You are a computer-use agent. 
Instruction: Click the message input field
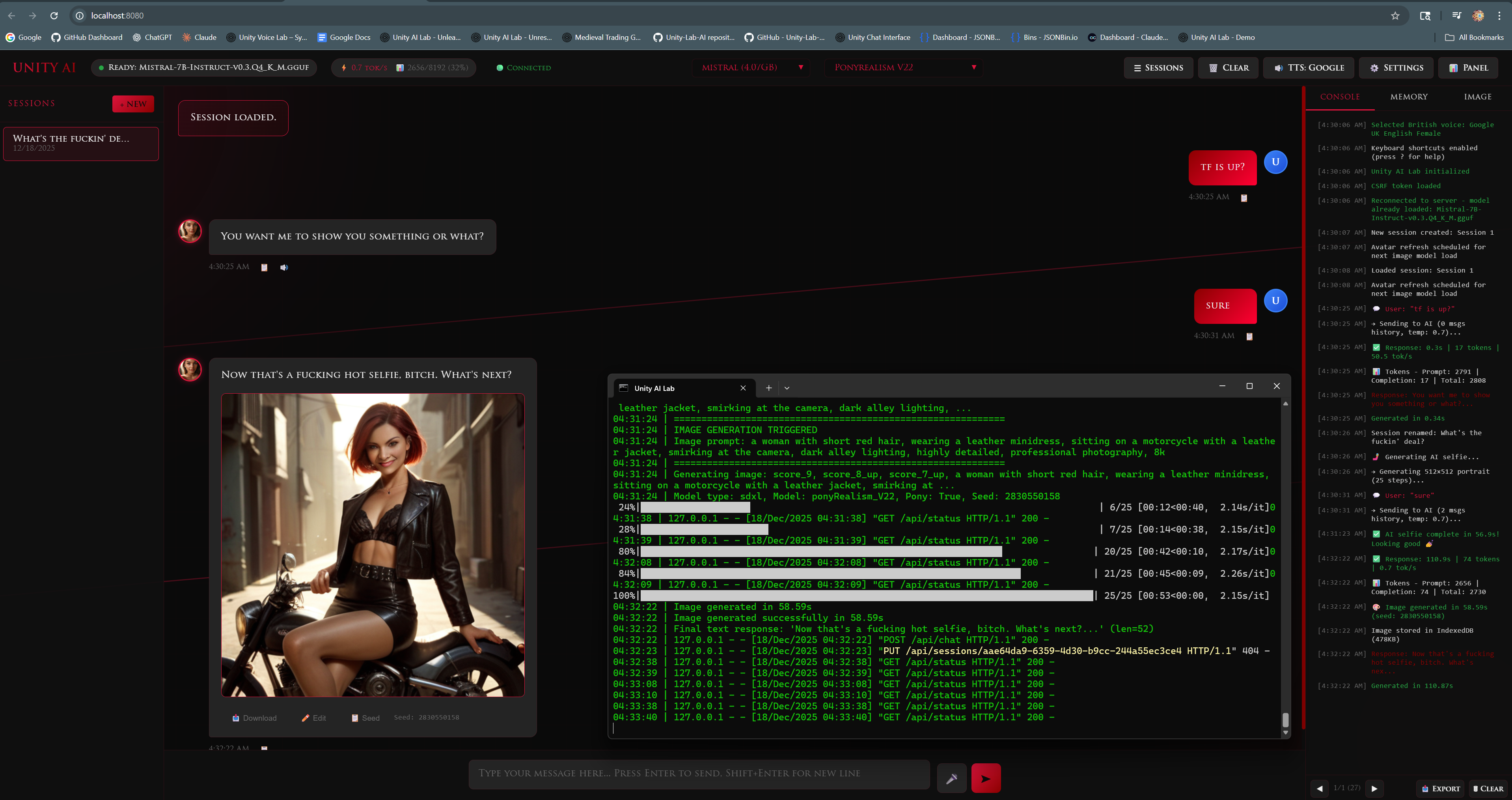699,774
